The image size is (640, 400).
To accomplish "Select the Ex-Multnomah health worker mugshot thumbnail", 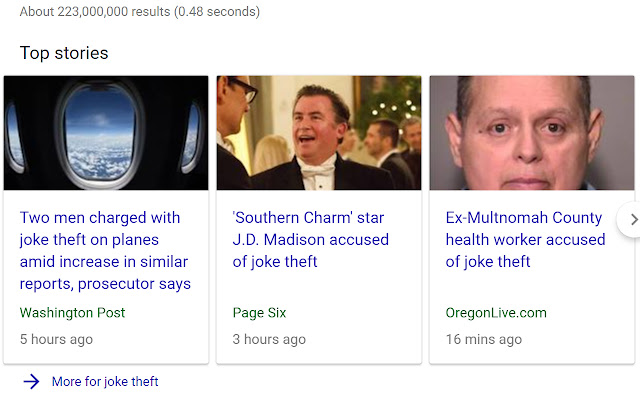I will tap(532, 133).
